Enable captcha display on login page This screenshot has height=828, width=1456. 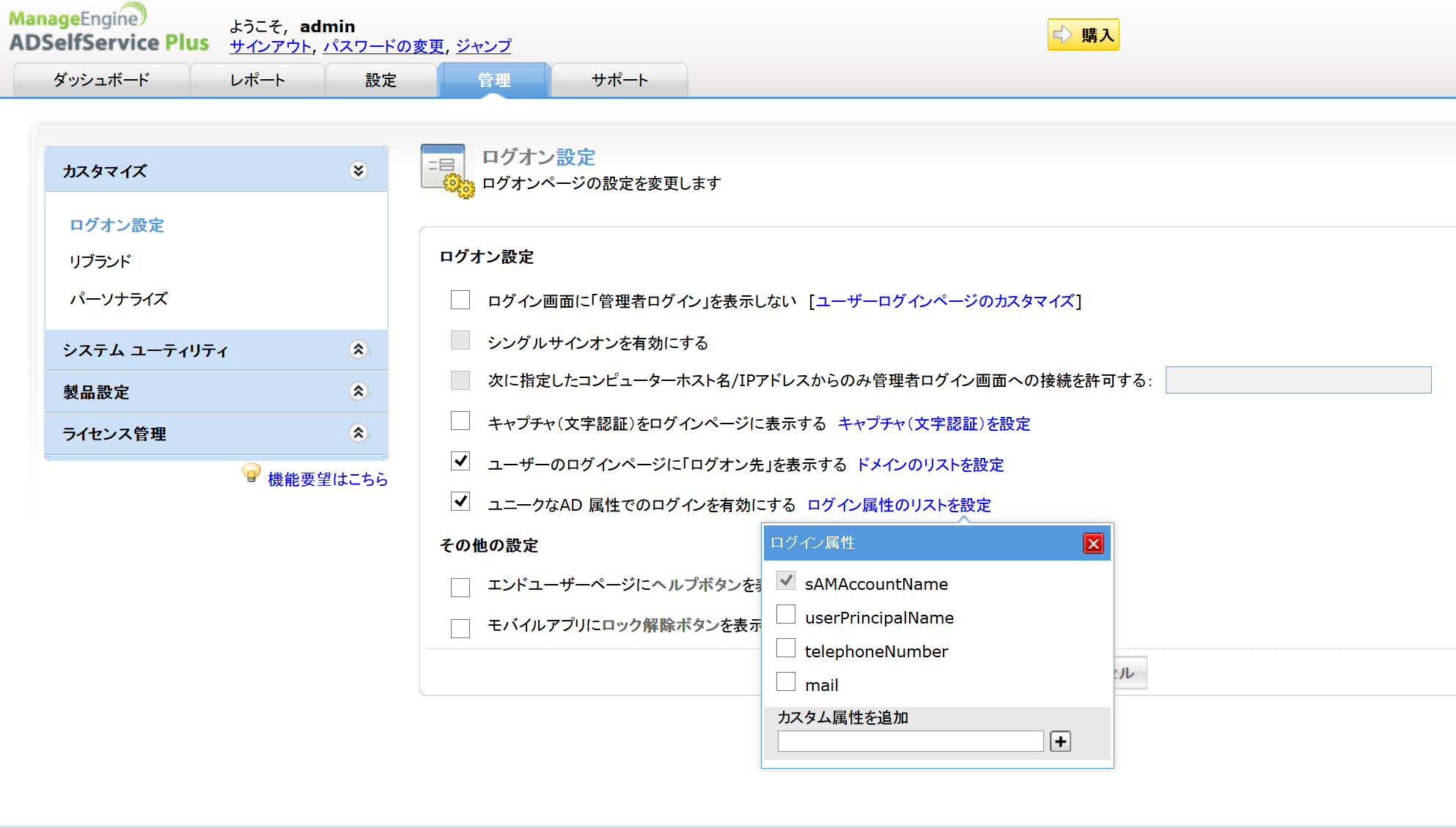[x=460, y=421]
